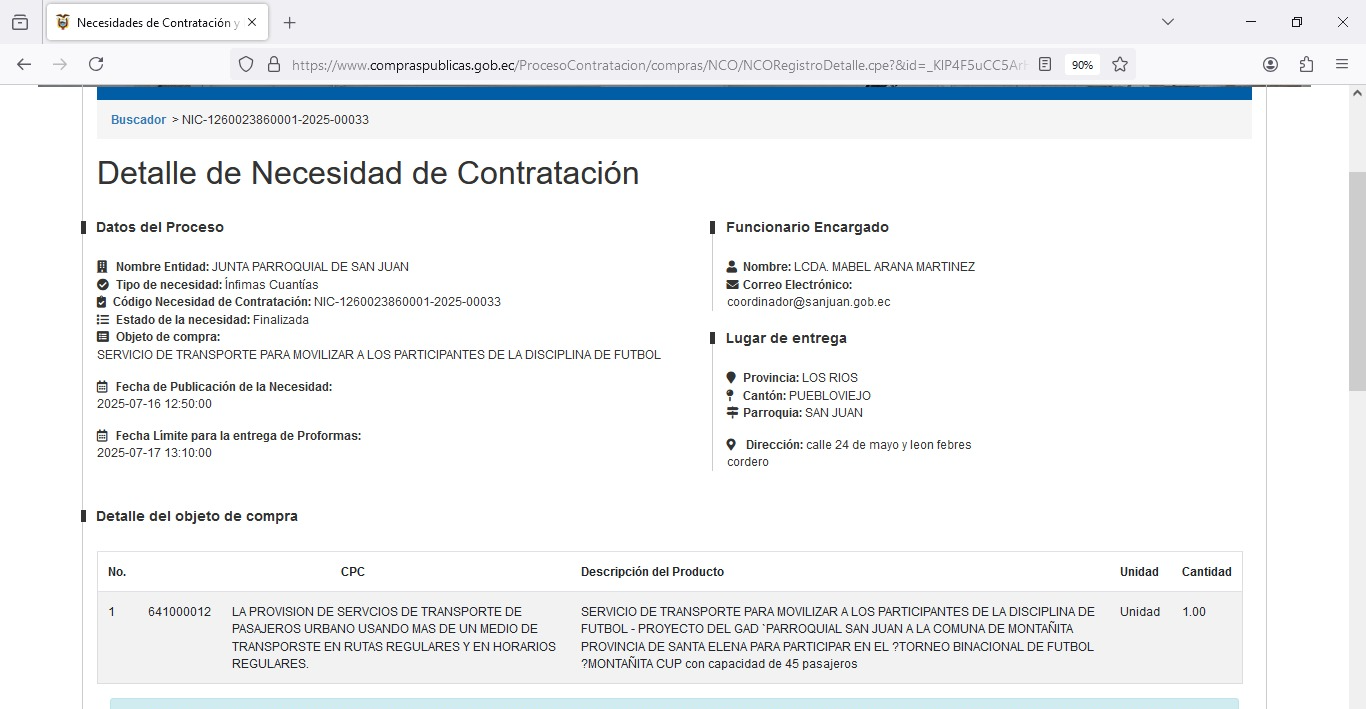The height and width of the screenshot is (709, 1366).
Task: Close the Necesidades de Contratación tab
Action: click(x=251, y=22)
